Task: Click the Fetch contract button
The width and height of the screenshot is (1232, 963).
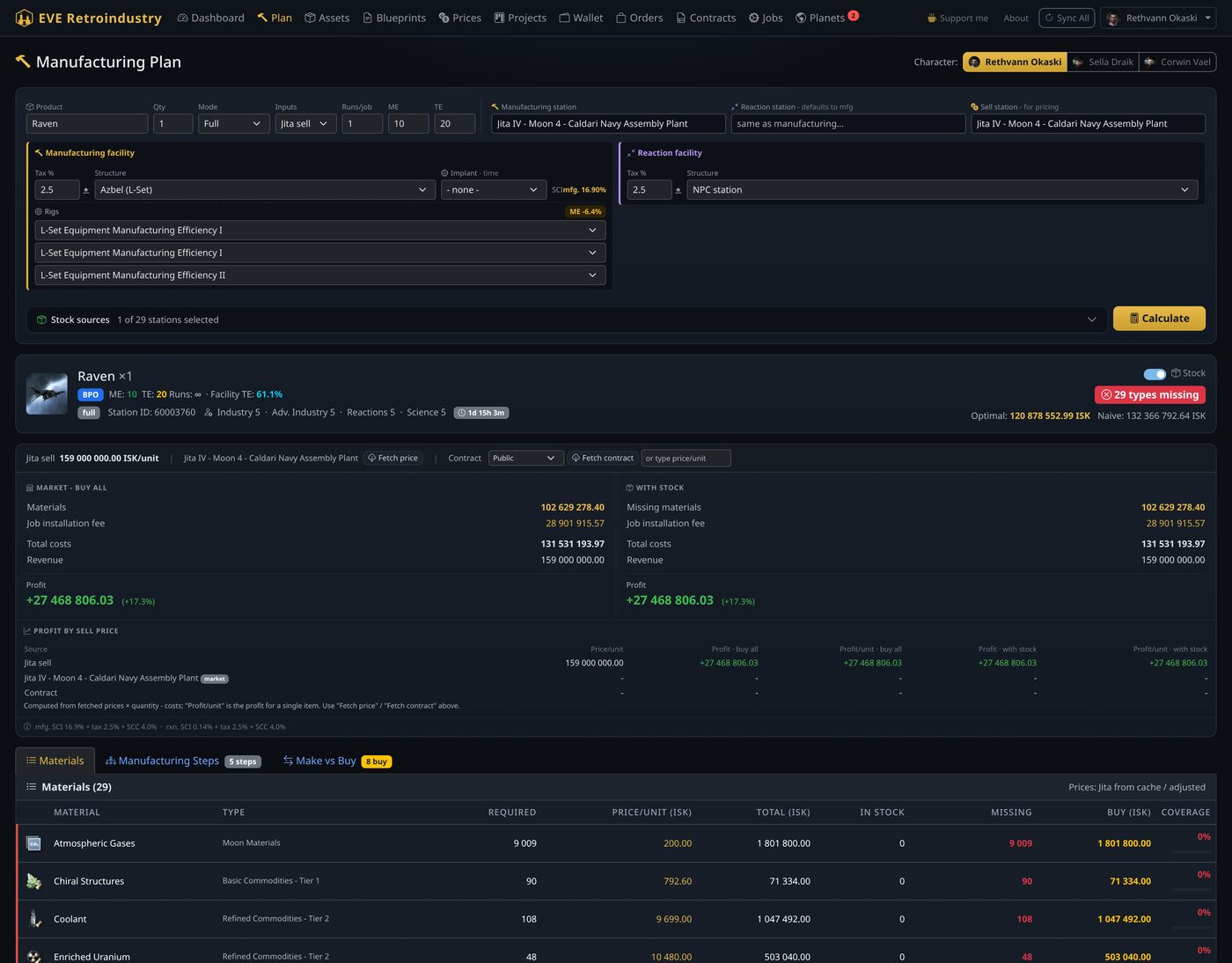Action: click(x=603, y=459)
